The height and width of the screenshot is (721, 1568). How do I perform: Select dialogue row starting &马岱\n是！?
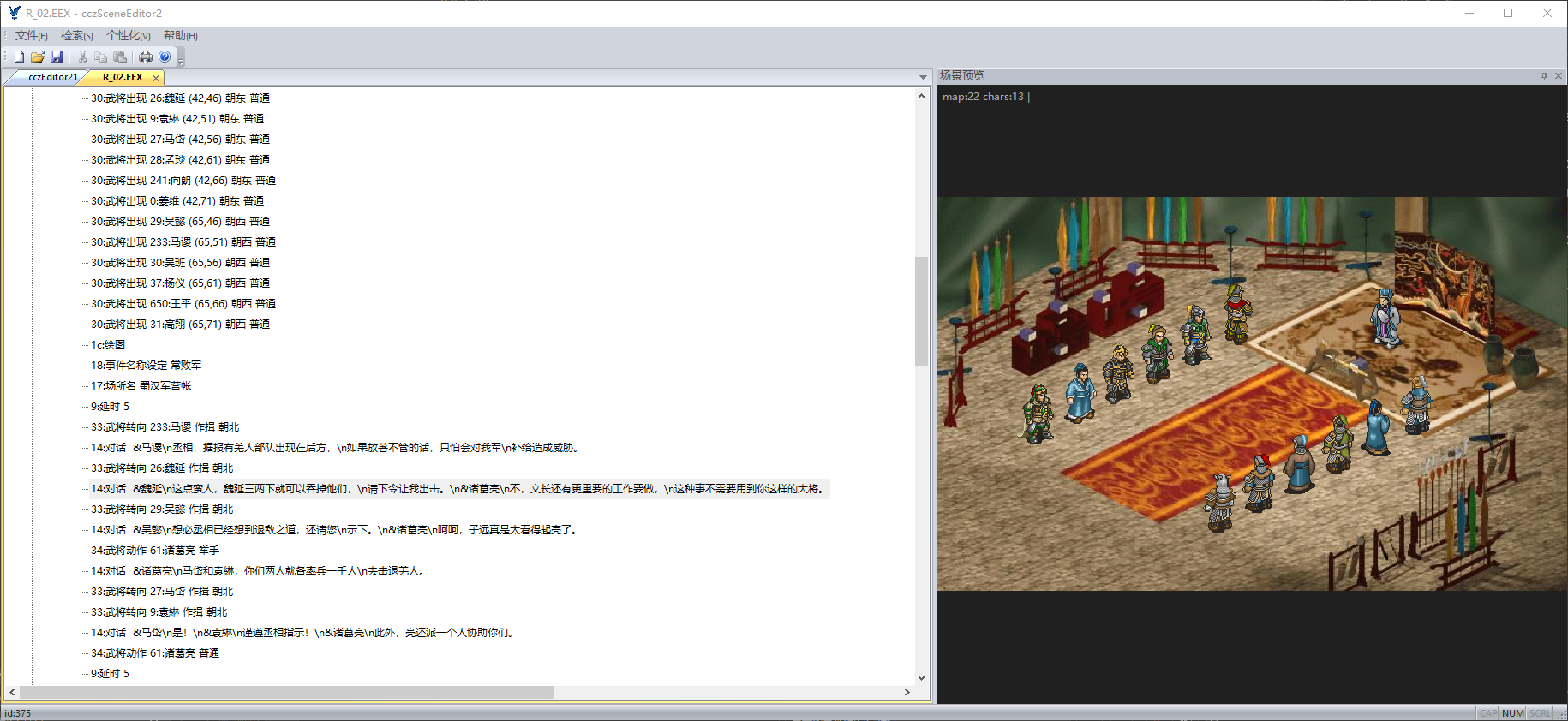(303, 633)
